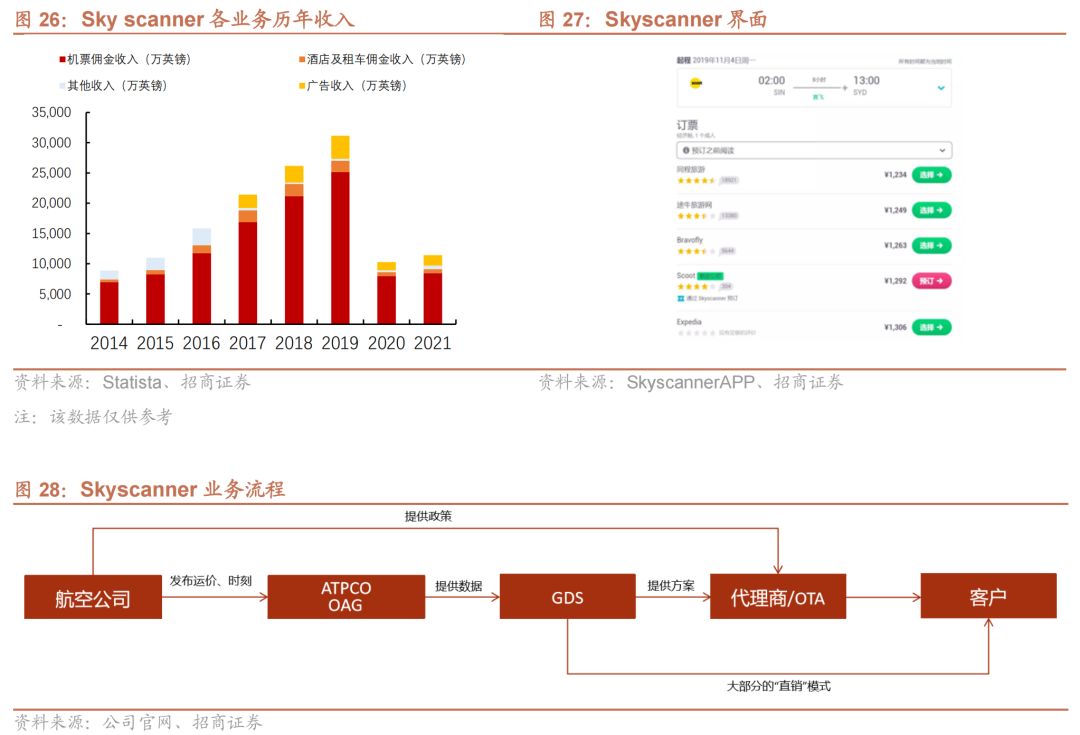Click the orange 酒店及租车佣金收入 legend swatch

(x=302, y=59)
